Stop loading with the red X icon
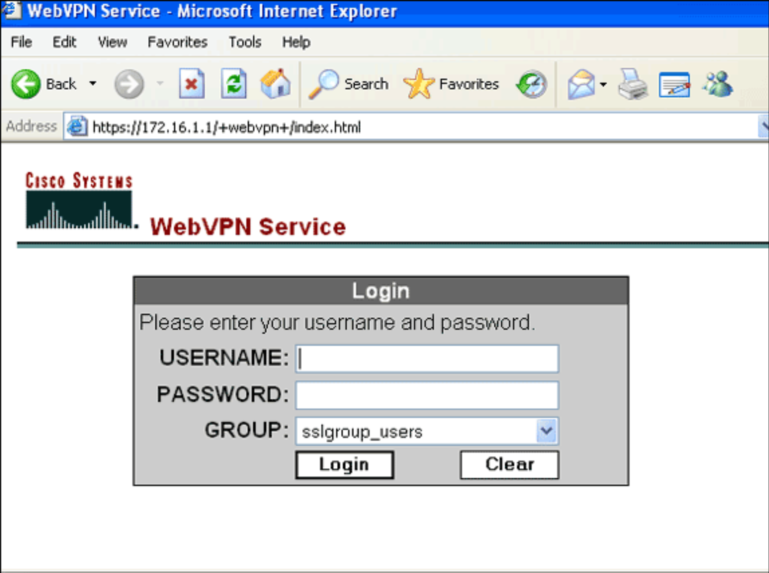This screenshot has width=769, height=573. (x=192, y=83)
